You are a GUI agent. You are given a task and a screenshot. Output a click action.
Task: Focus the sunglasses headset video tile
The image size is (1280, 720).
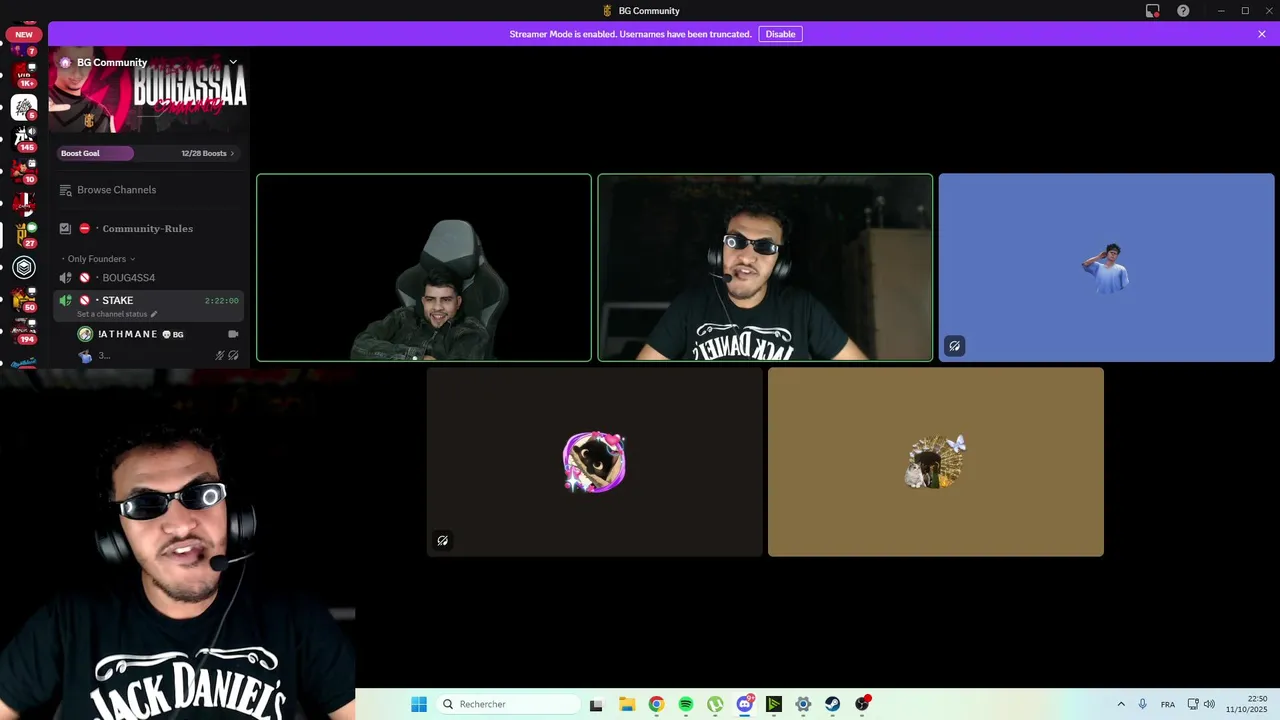tap(765, 268)
